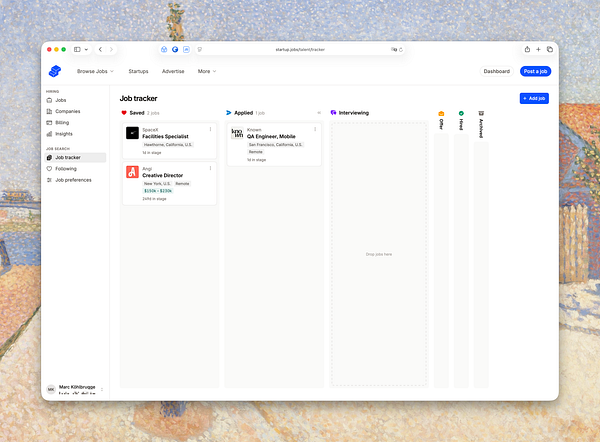Click the Safari share icon

(527, 49)
